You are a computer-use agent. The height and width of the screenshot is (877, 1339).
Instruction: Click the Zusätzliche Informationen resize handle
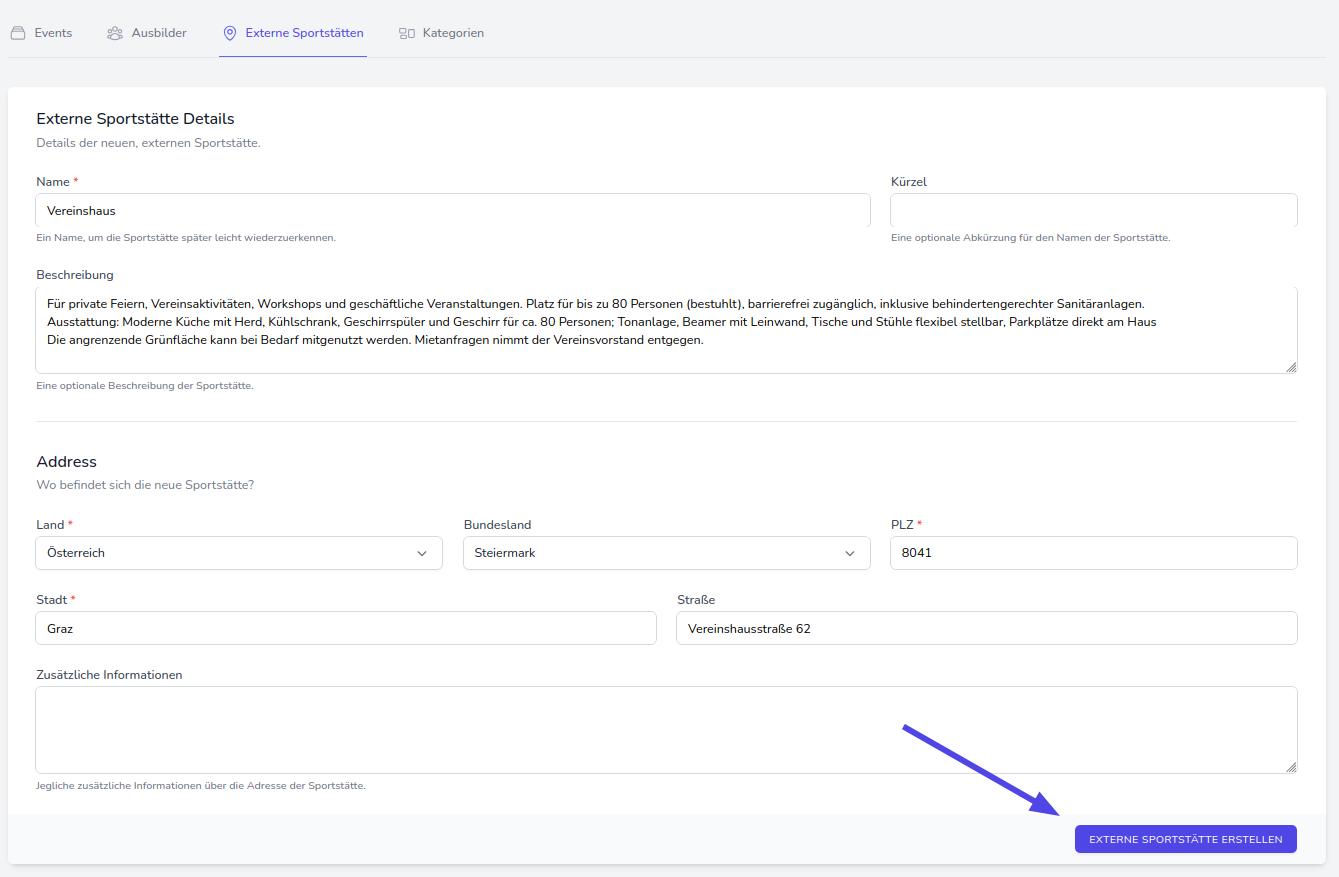(x=1291, y=767)
